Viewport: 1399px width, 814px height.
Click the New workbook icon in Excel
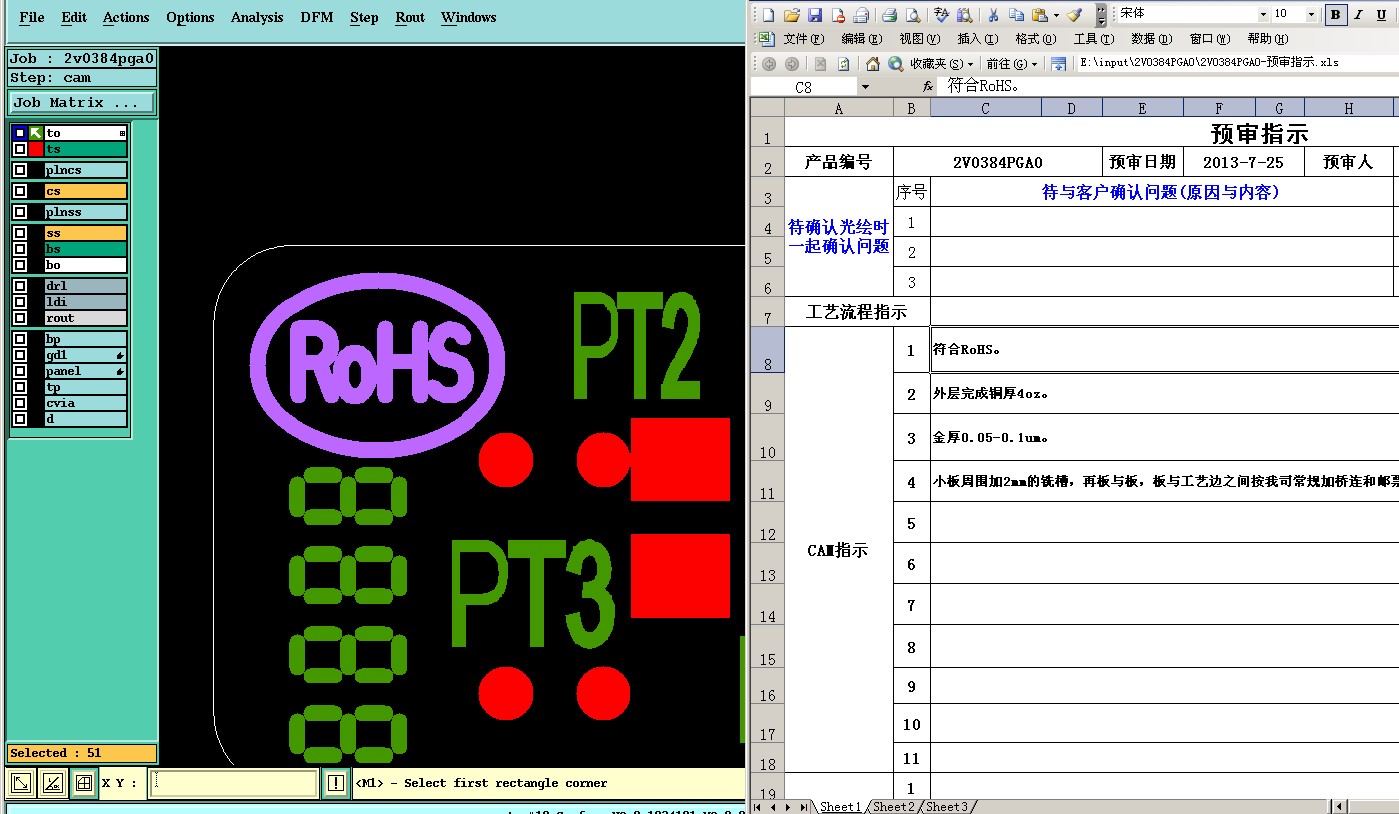[768, 14]
